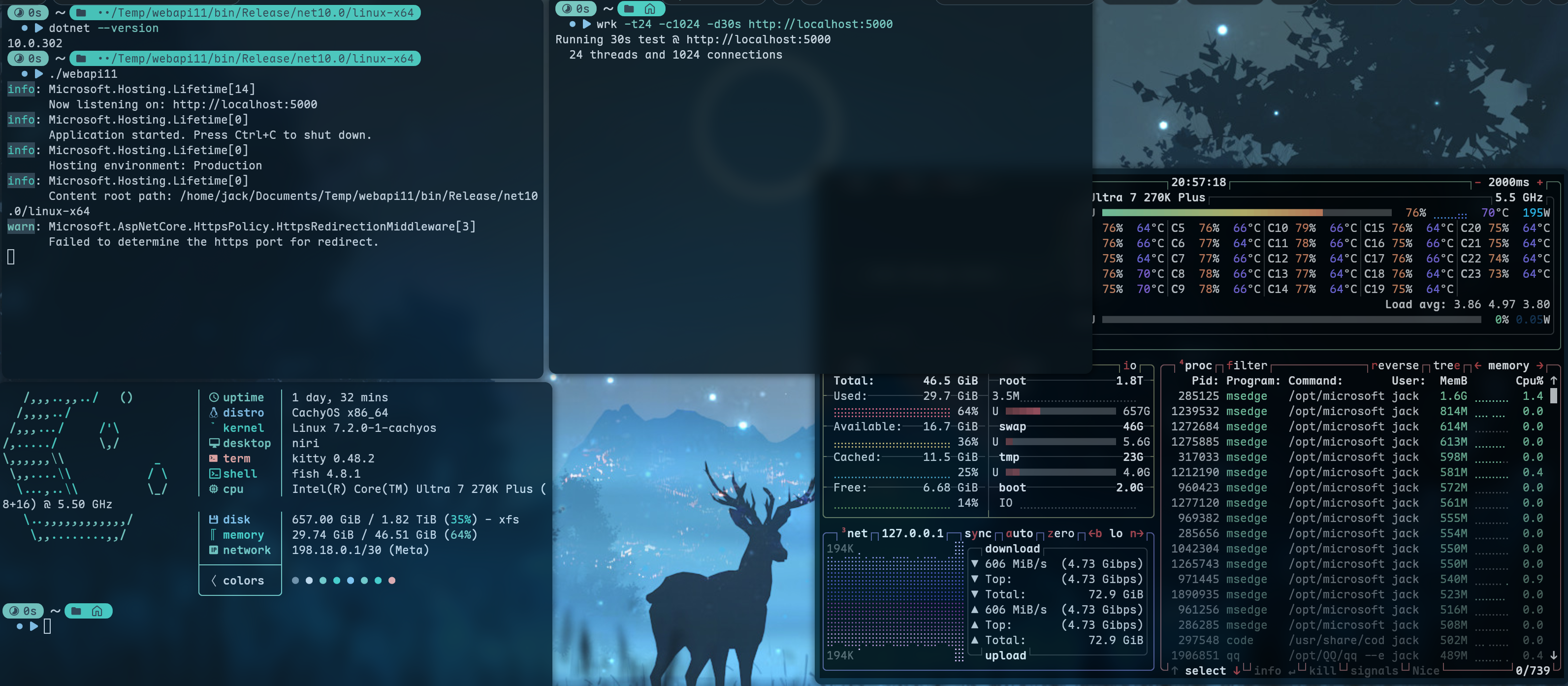This screenshot has width=1568, height=686.
Task: Click the network icon beside 198.18.0.1/30
Action: point(214,550)
